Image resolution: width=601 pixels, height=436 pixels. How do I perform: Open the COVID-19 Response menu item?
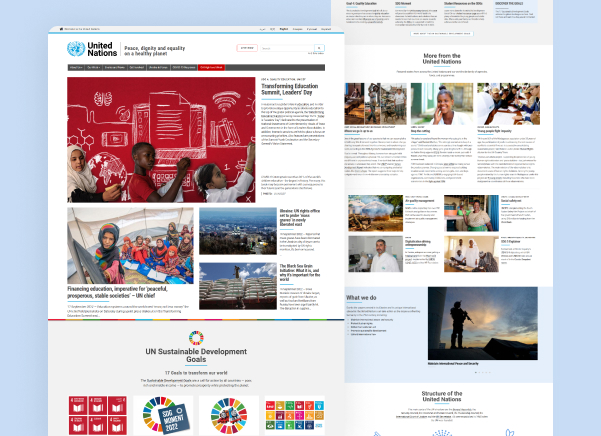[184, 67]
